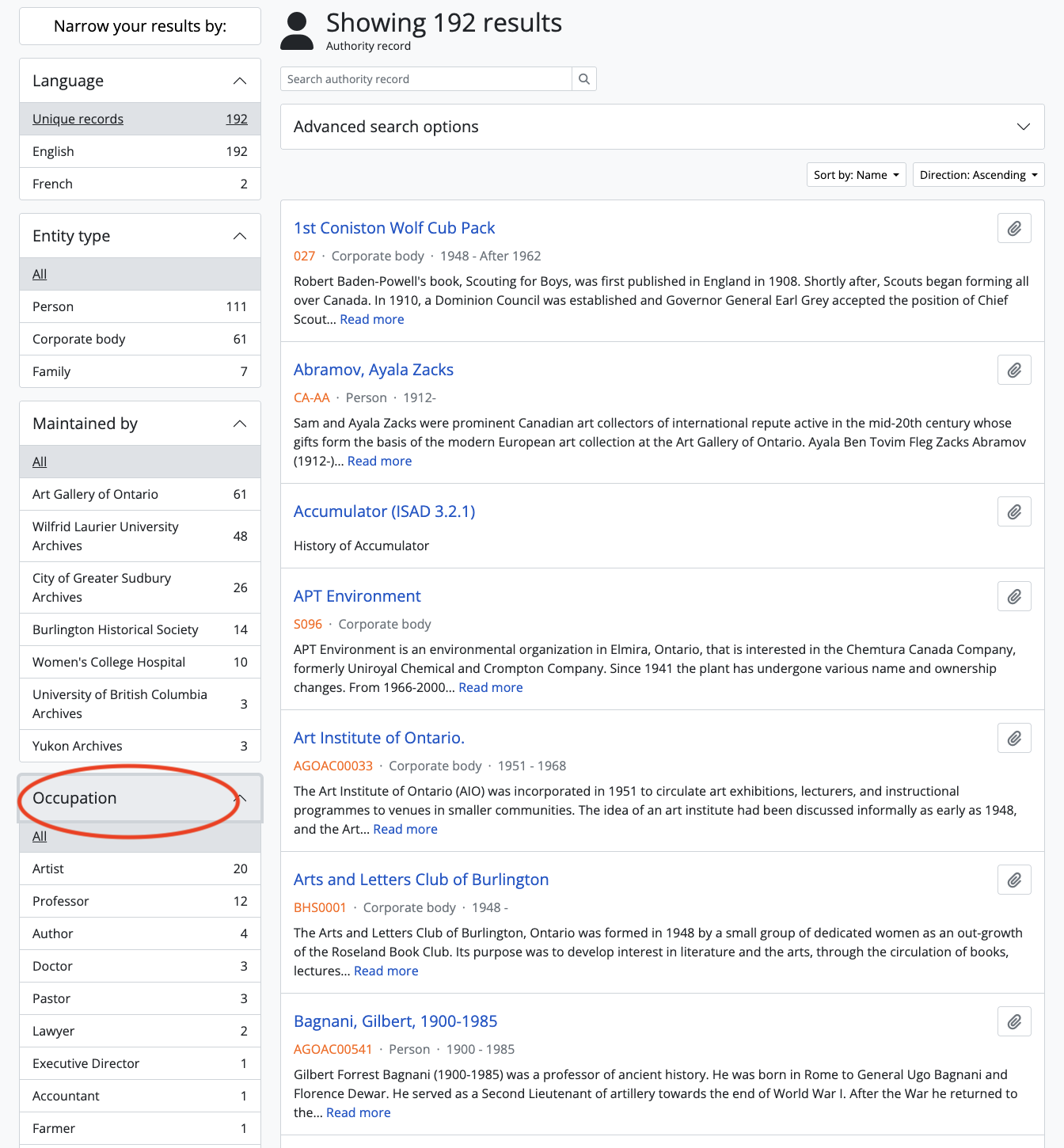Add Accumulator (ISAD 3.2.1) to clipboard
Screen dimensions: 1064x1148
click(x=1013, y=512)
